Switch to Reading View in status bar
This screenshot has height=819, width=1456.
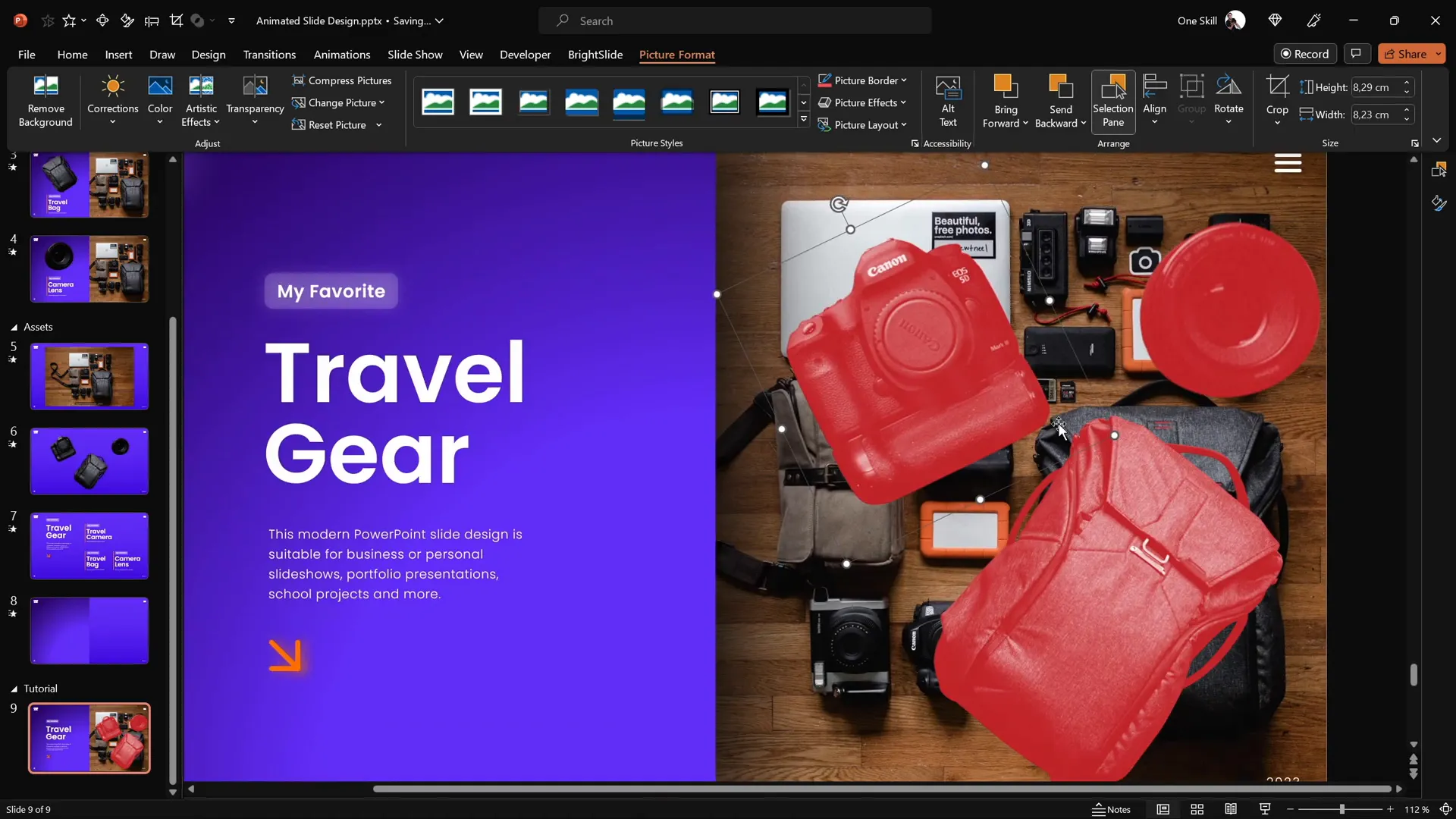pyautogui.click(x=1231, y=809)
